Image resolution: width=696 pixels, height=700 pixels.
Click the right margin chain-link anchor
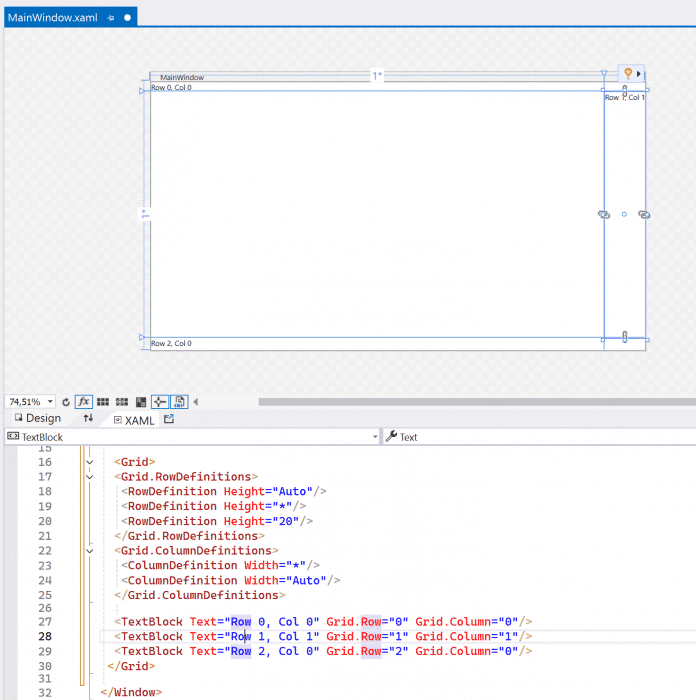click(644, 215)
